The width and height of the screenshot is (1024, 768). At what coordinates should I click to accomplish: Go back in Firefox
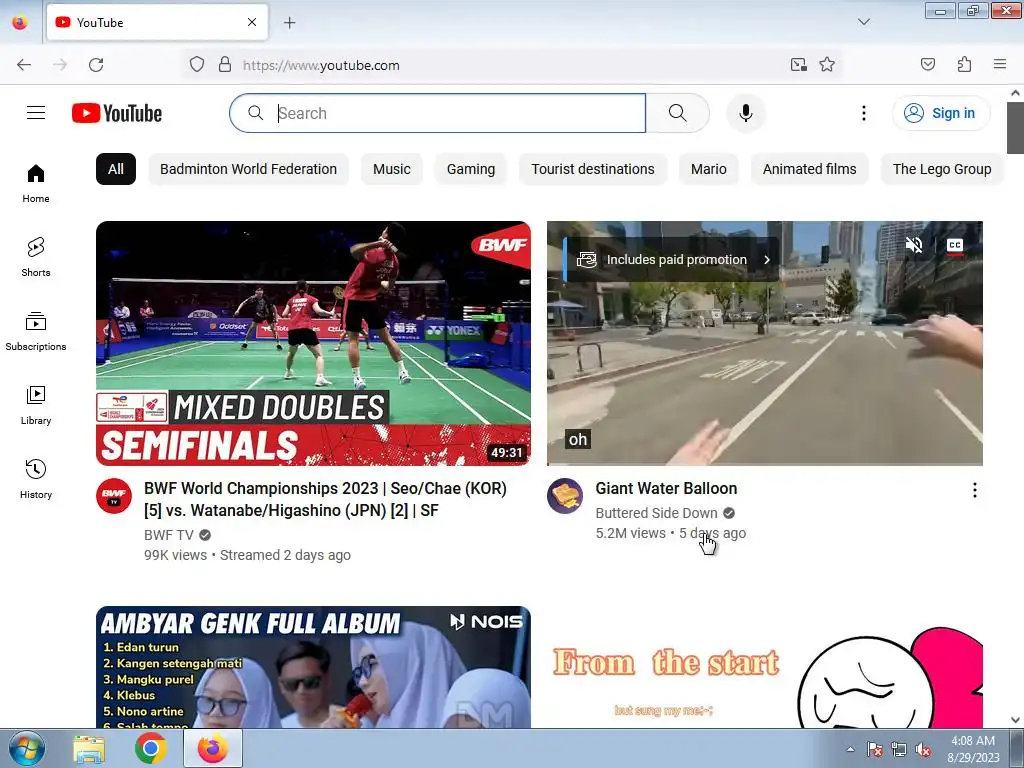(x=24, y=65)
